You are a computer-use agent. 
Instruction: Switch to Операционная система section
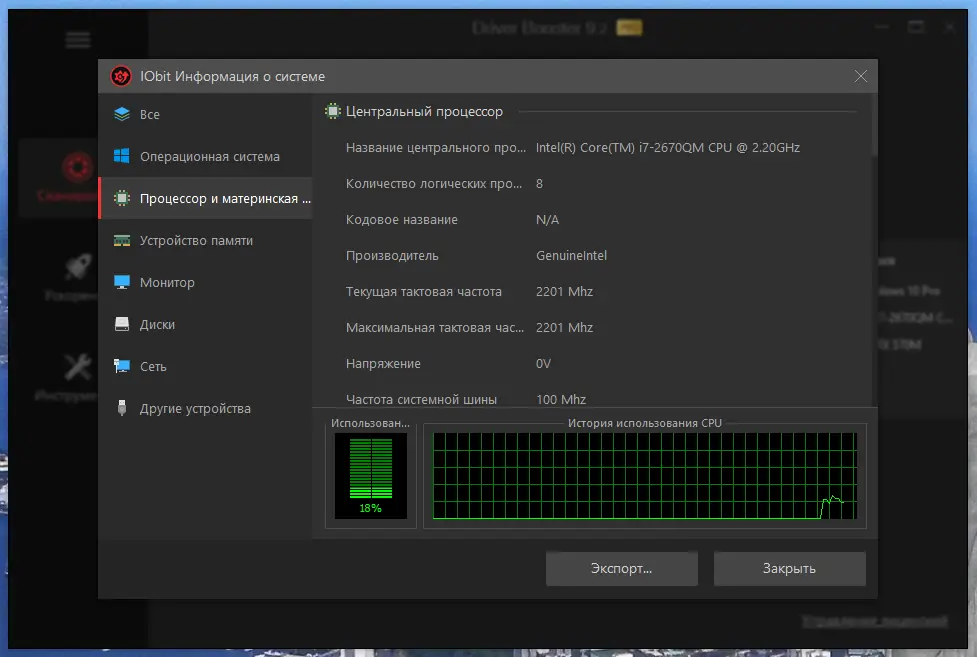point(205,156)
